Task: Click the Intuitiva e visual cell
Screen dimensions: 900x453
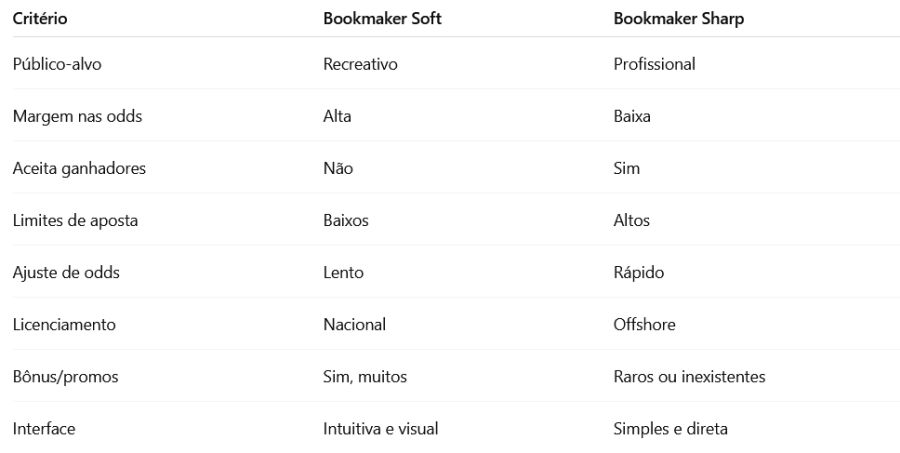Action: tap(381, 429)
